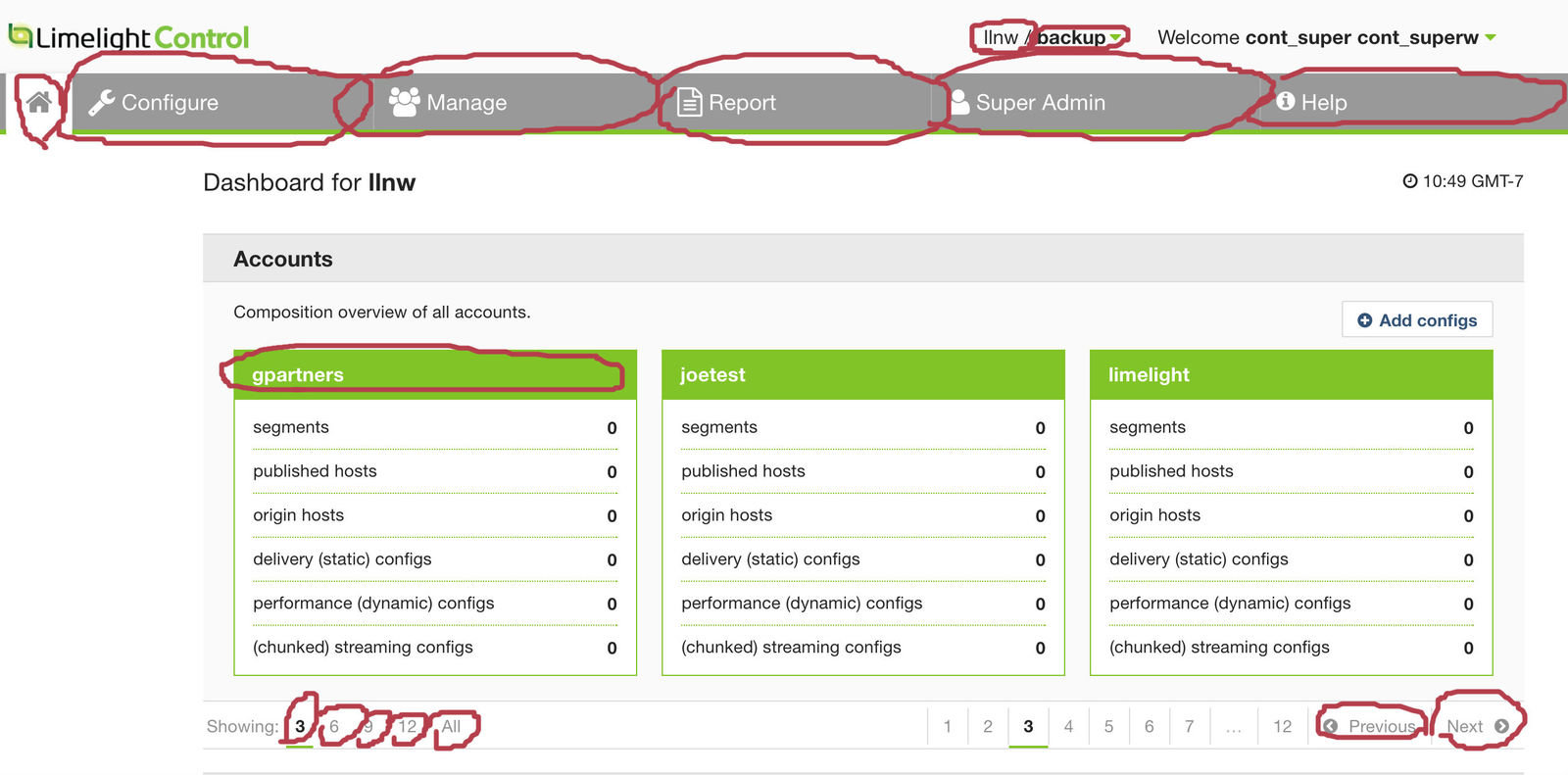Click the Accounts section heading
1568x775 pixels.
[x=283, y=259]
